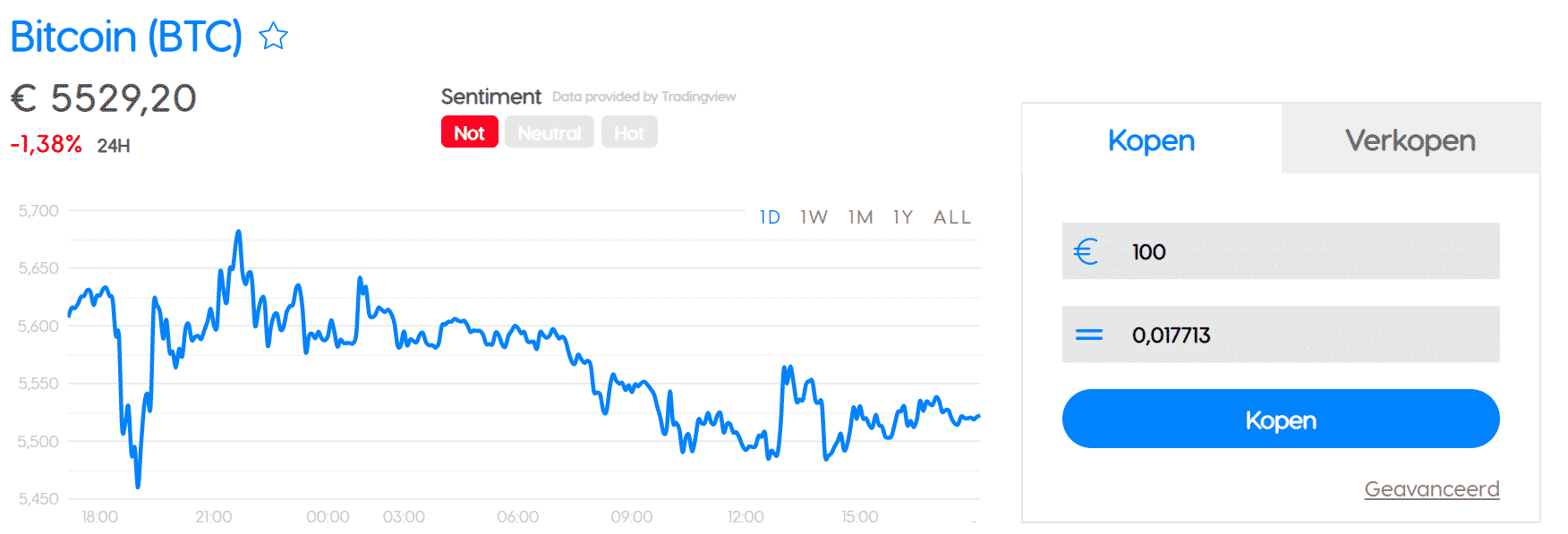Display ALL price history
The width and height of the screenshot is (1568, 534).
(x=952, y=216)
